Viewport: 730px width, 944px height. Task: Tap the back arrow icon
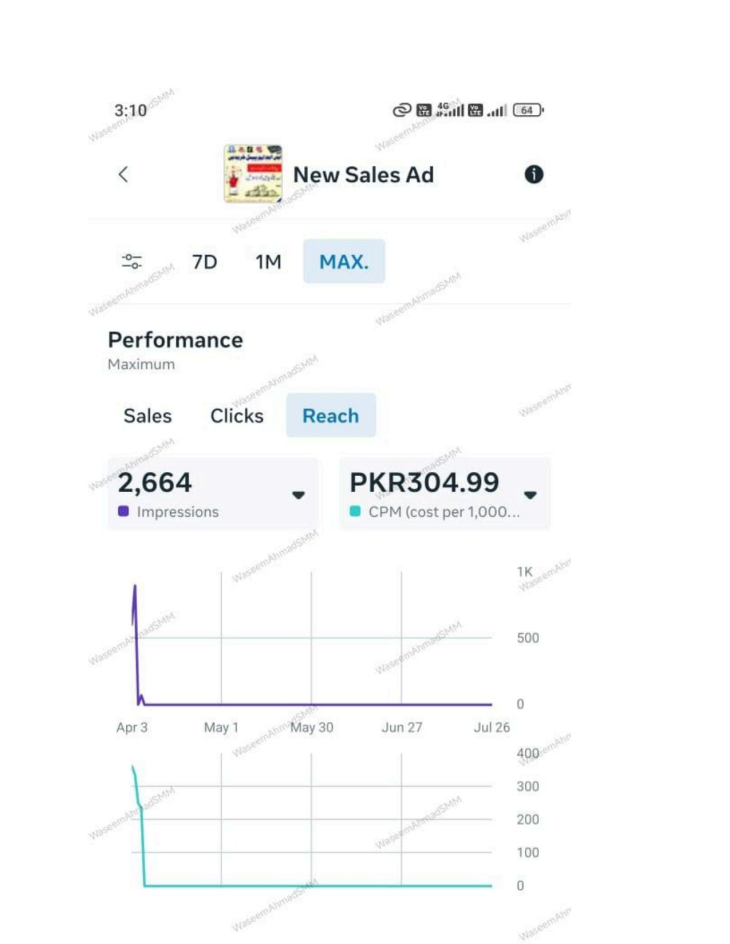pos(123,175)
